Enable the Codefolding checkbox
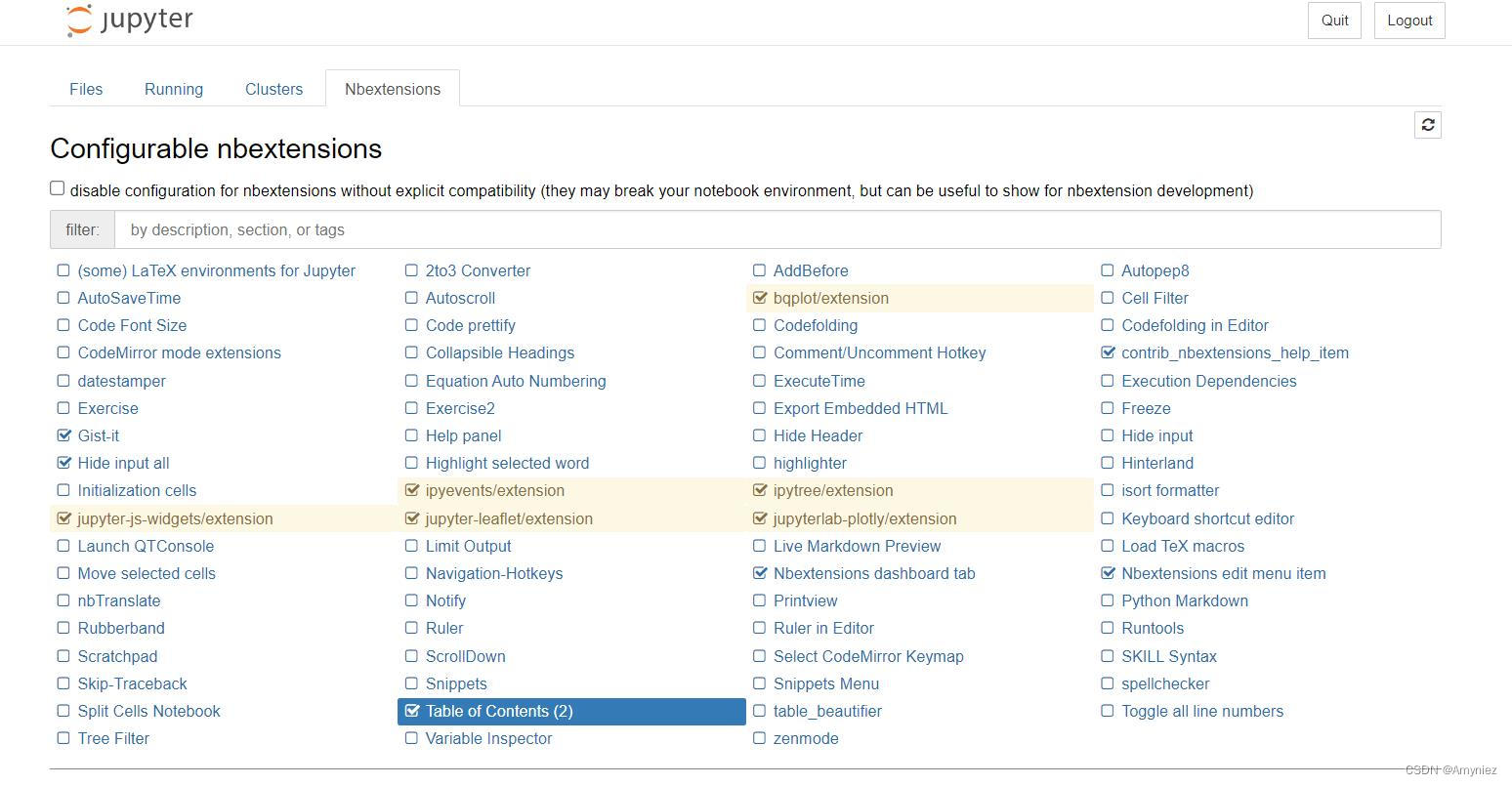 pos(759,325)
